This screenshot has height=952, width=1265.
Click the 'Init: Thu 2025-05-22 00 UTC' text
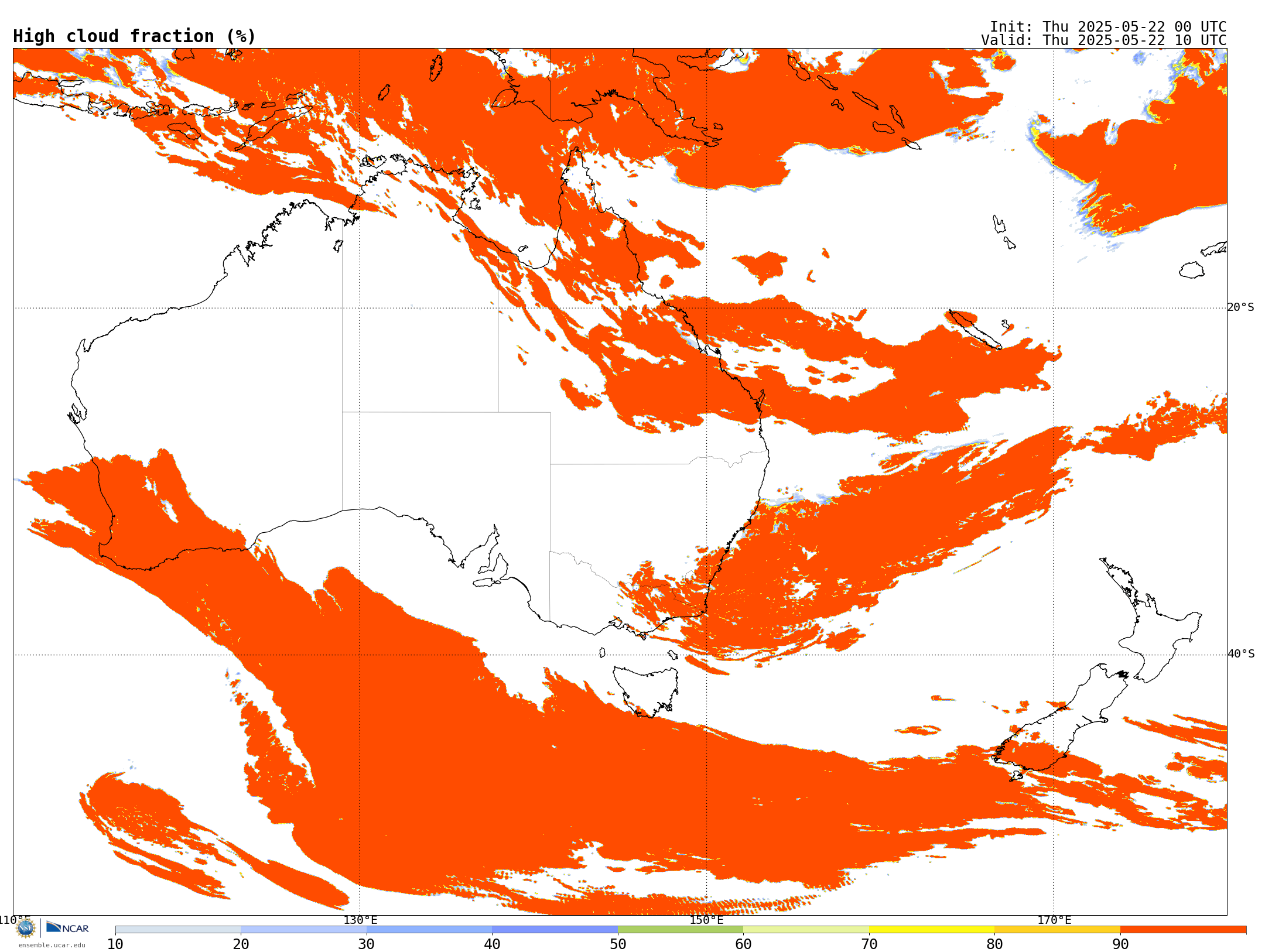[x=1108, y=27]
